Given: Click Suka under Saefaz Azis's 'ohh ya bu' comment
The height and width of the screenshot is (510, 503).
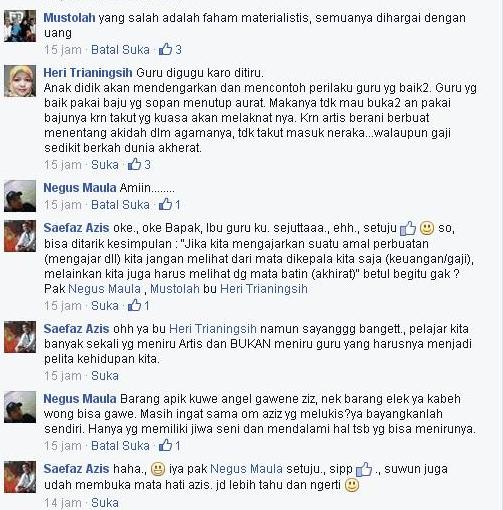Looking at the screenshot, I should pyautogui.click(x=105, y=376).
